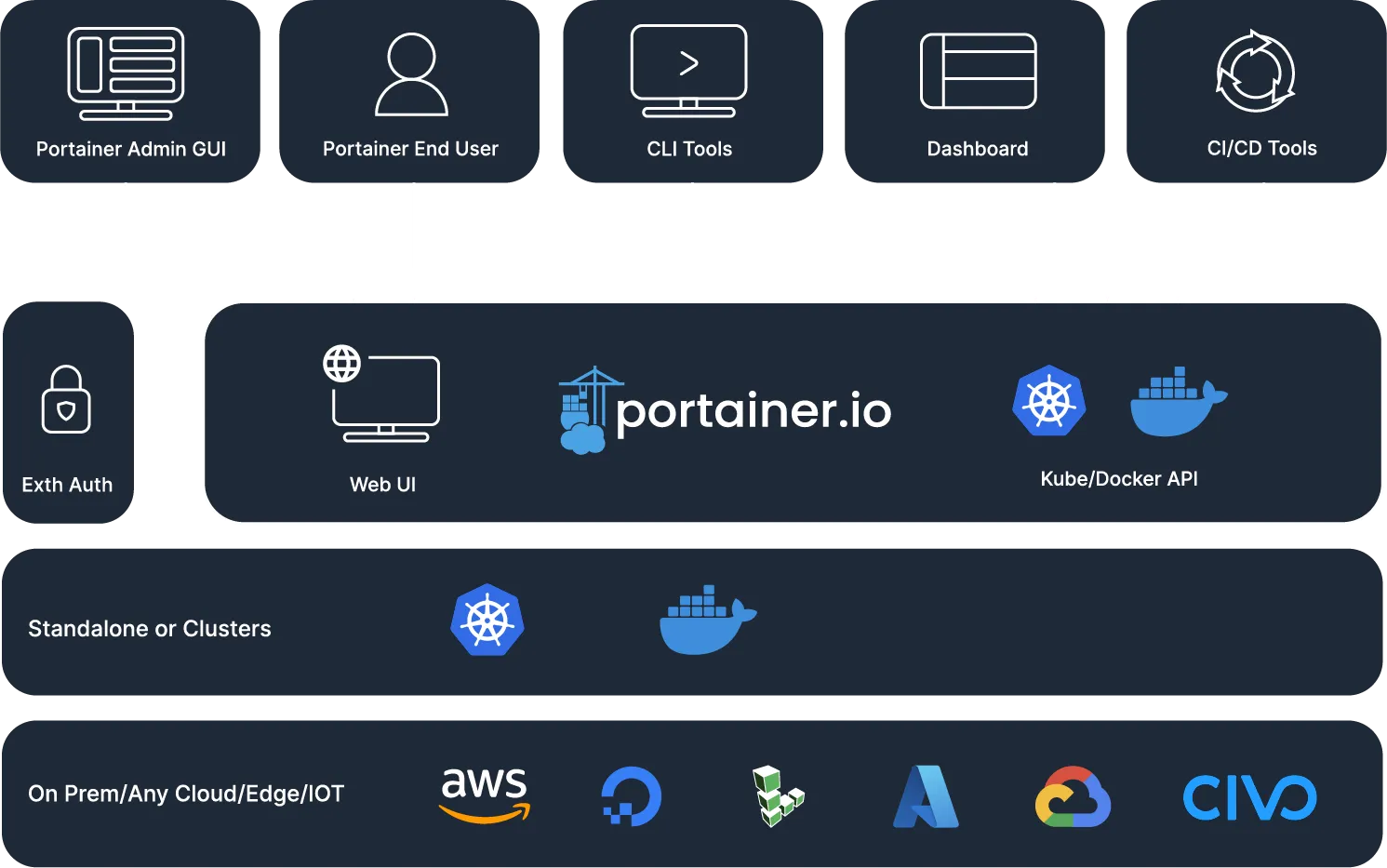This screenshot has width=1387, height=868.
Task: Select the Portainer End User person icon
Action: pyautogui.click(x=411, y=74)
